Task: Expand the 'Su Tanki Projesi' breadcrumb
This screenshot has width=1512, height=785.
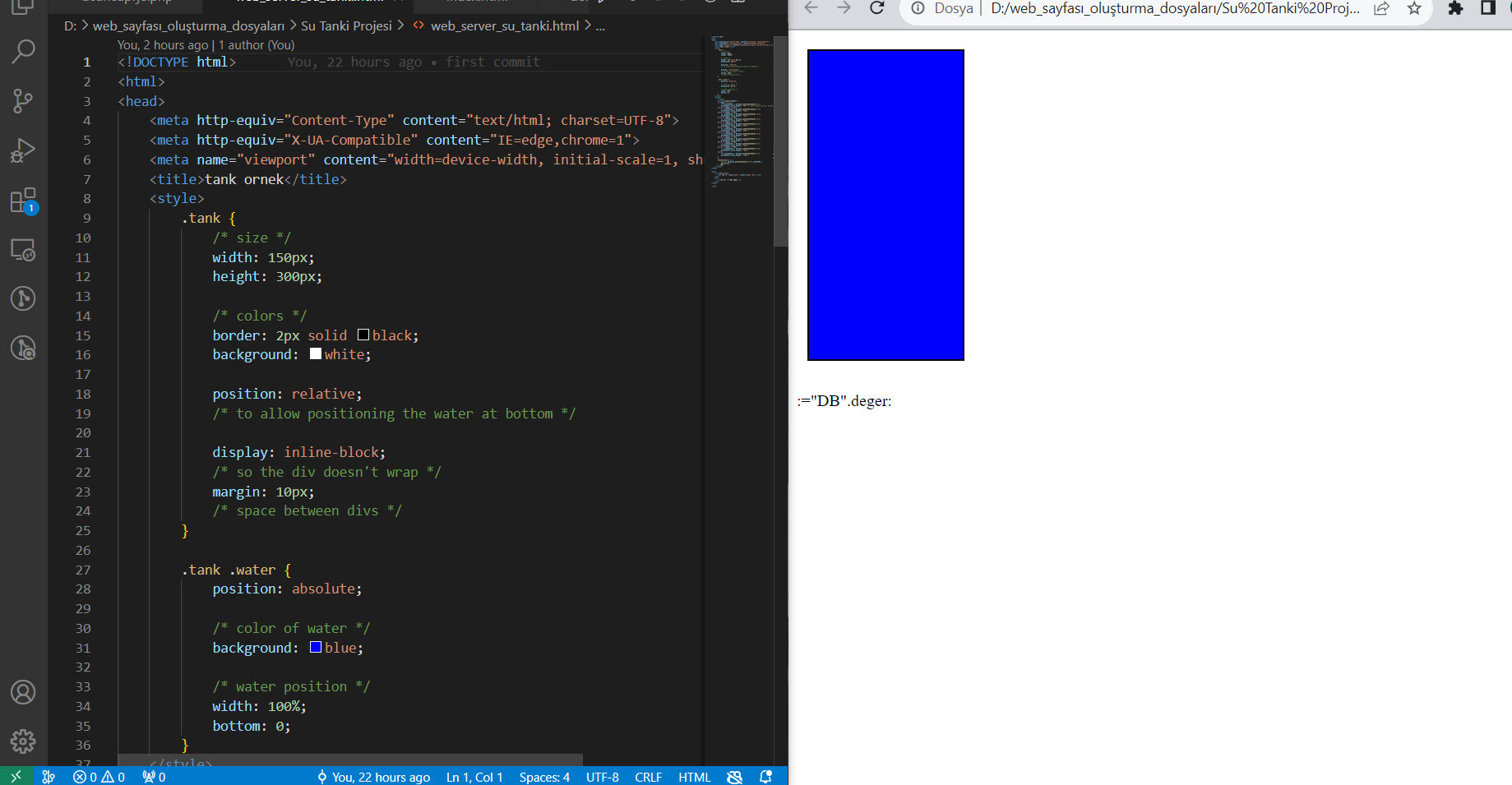Action: [346, 26]
